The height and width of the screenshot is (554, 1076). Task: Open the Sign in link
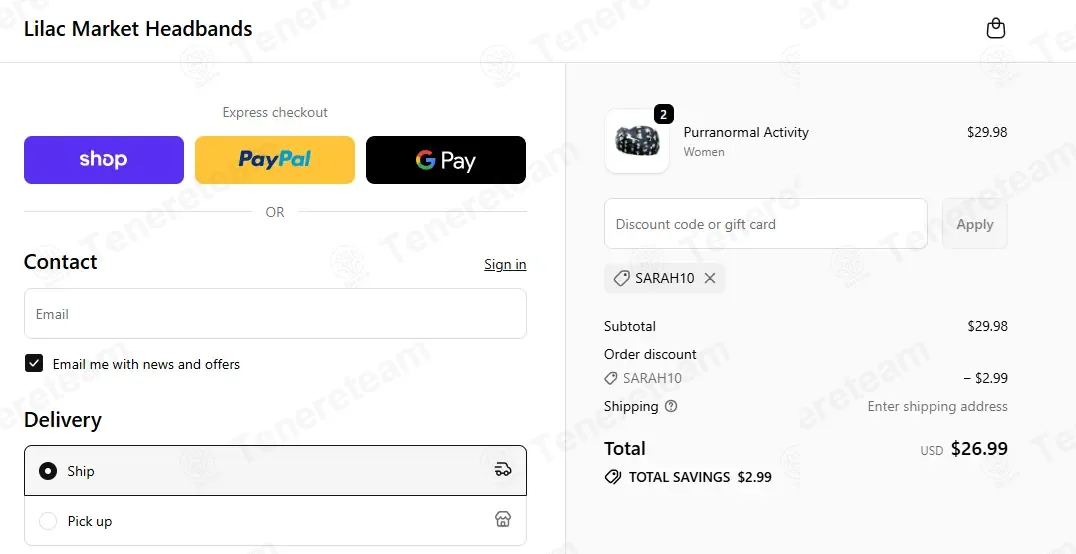pos(505,264)
